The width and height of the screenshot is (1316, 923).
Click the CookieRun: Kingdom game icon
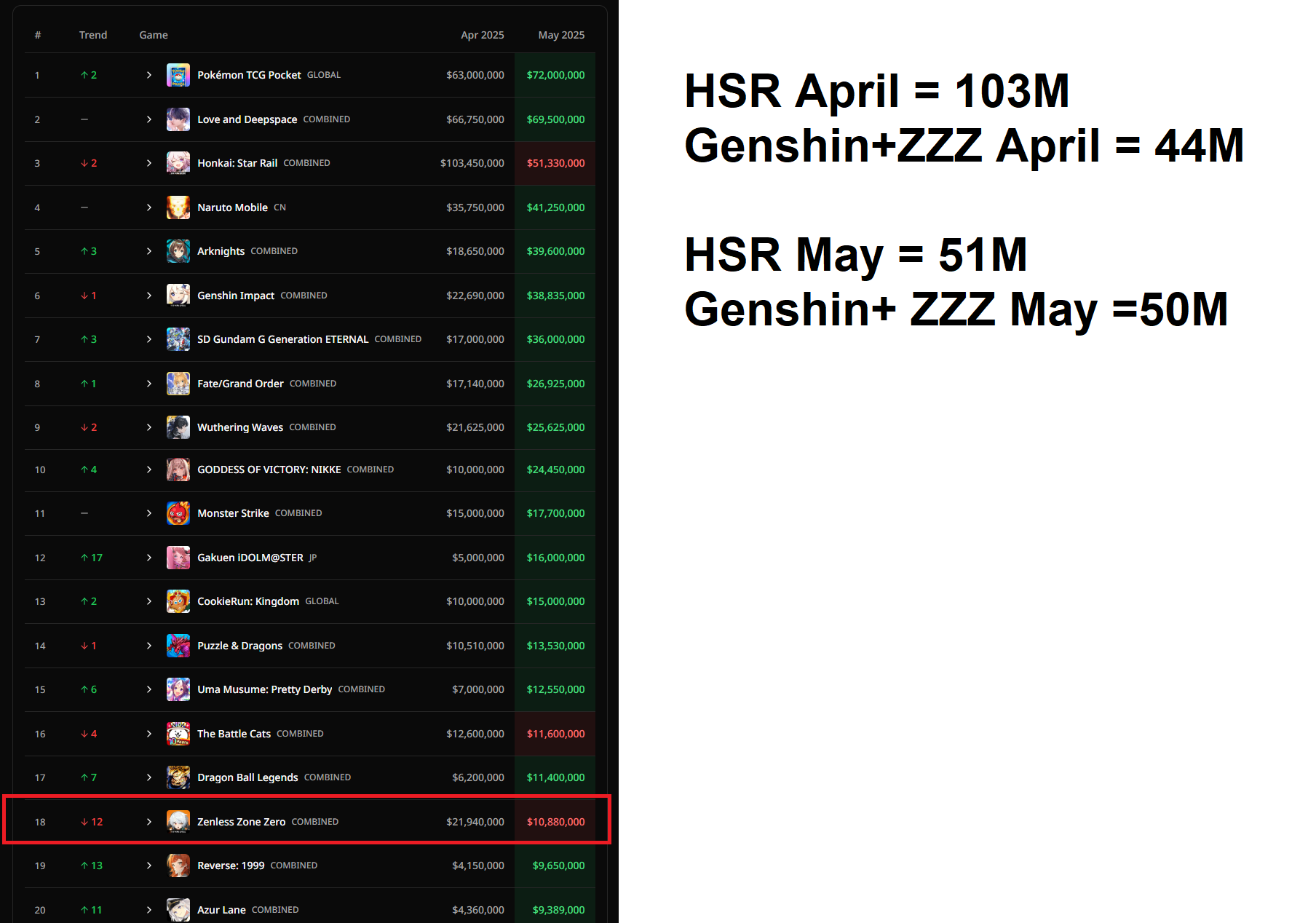[x=178, y=601]
